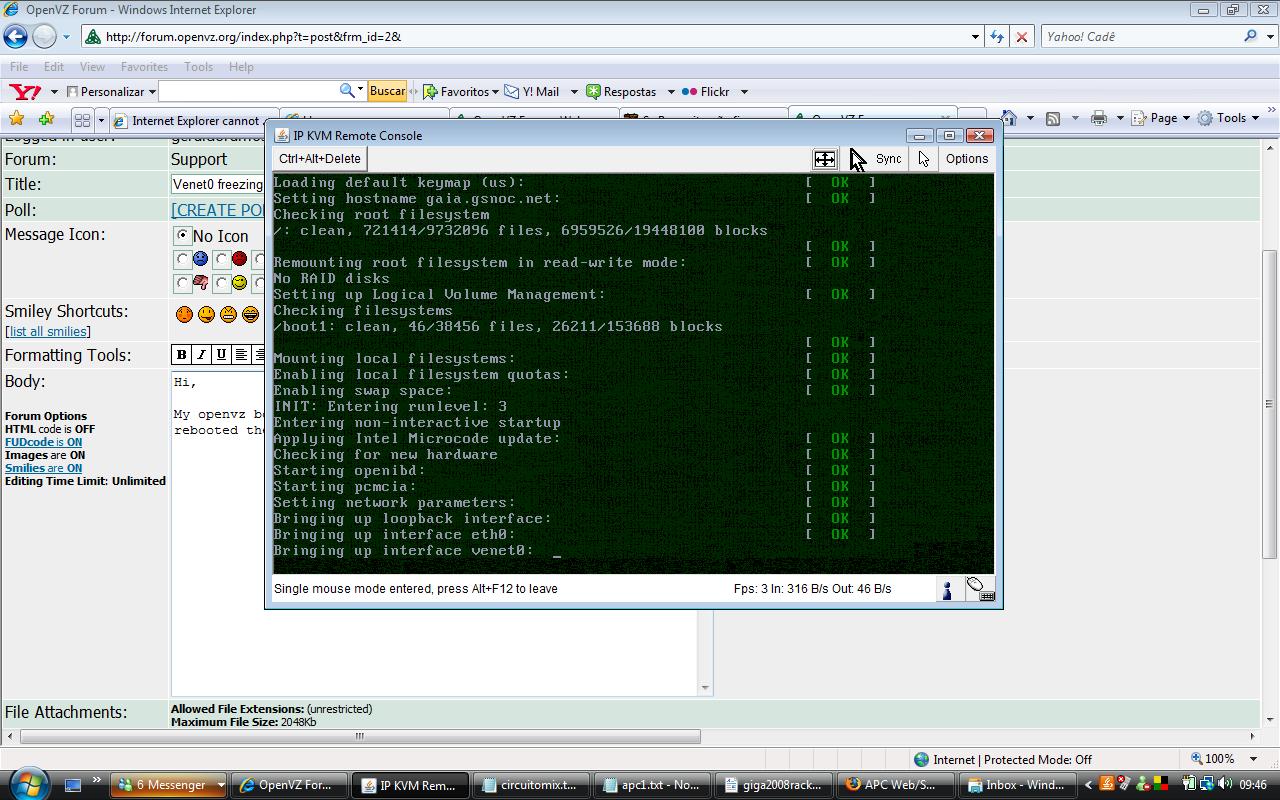Open the info icon in KVM status bar

pyautogui.click(x=947, y=590)
